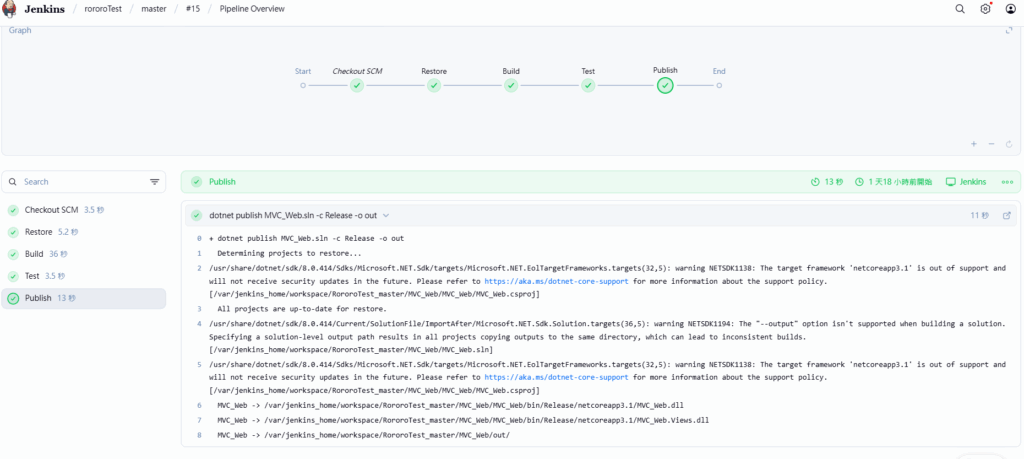The height and width of the screenshot is (459, 1024).
Task: Open the search icon in the top bar
Action: pyautogui.click(x=960, y=9)
